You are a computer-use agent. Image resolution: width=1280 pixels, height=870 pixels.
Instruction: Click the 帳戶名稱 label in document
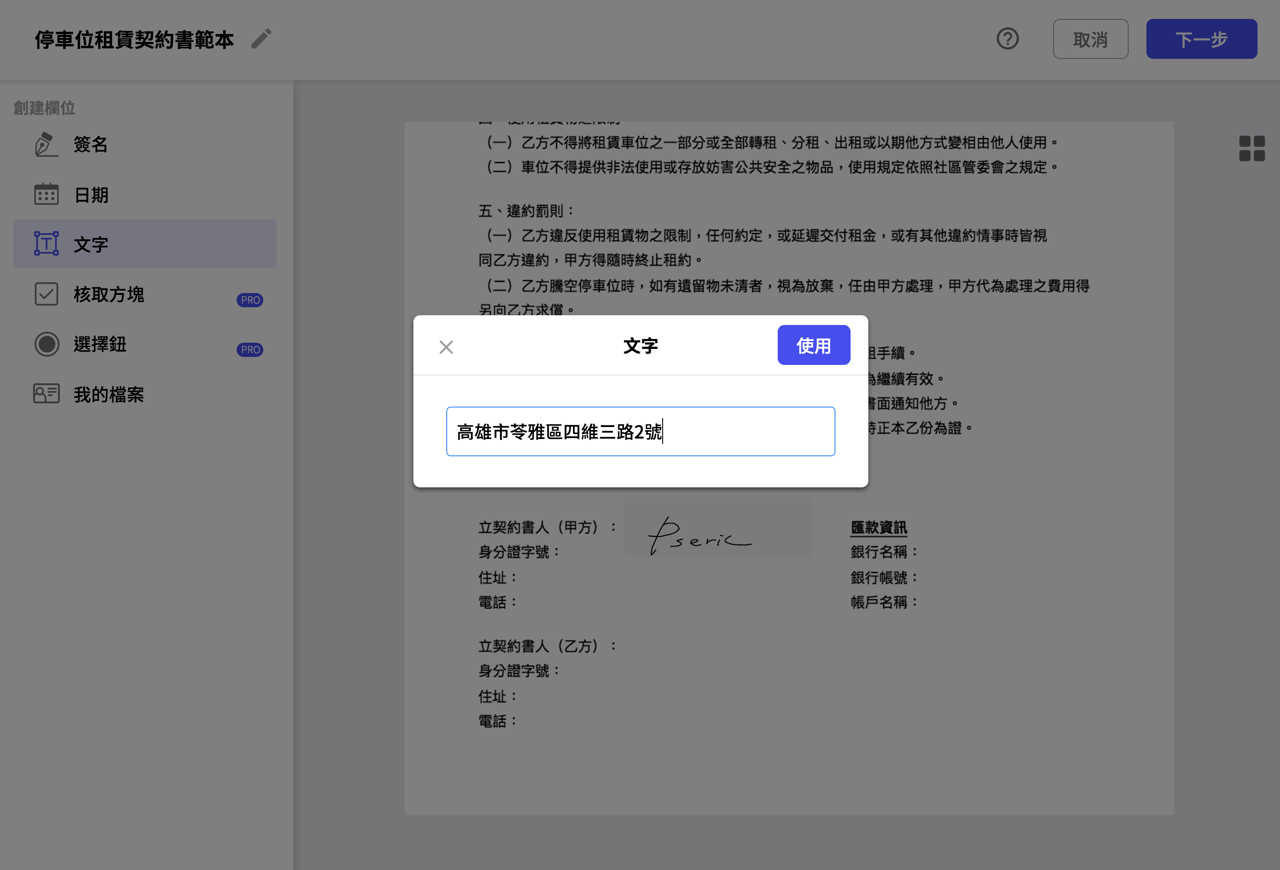884,602
